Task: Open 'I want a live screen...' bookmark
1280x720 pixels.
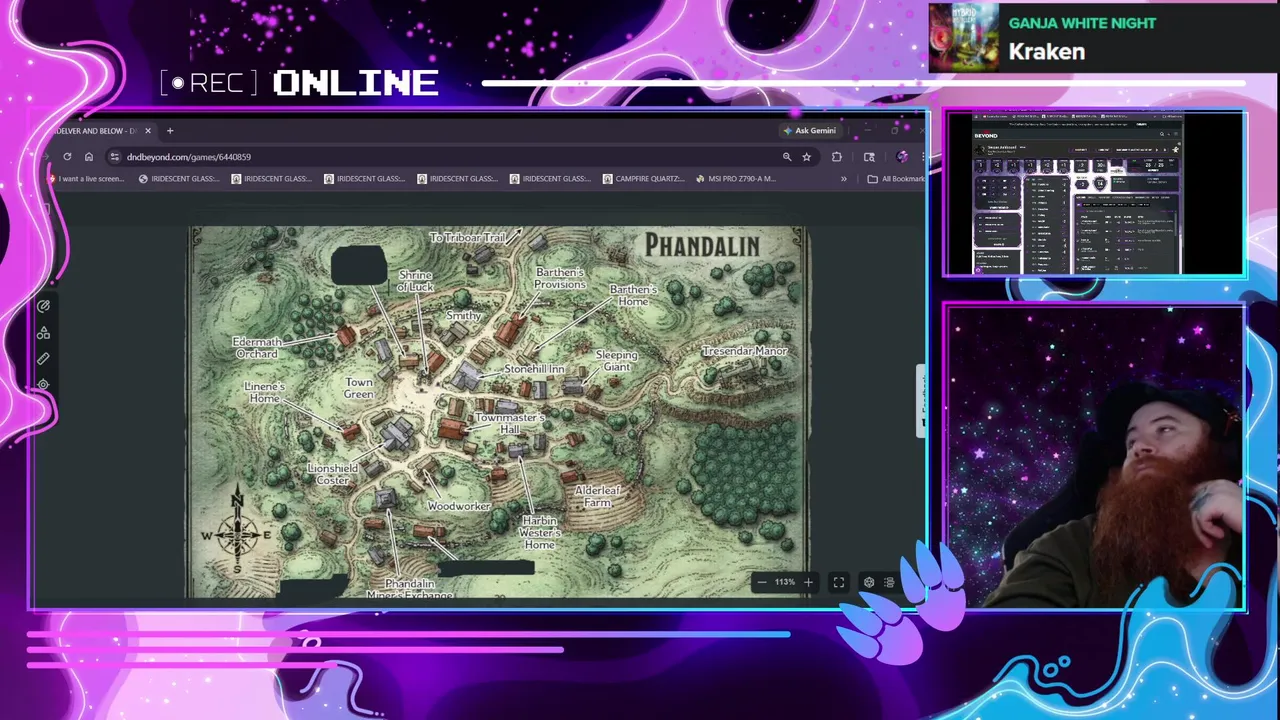Action: [x=86, y=179]
